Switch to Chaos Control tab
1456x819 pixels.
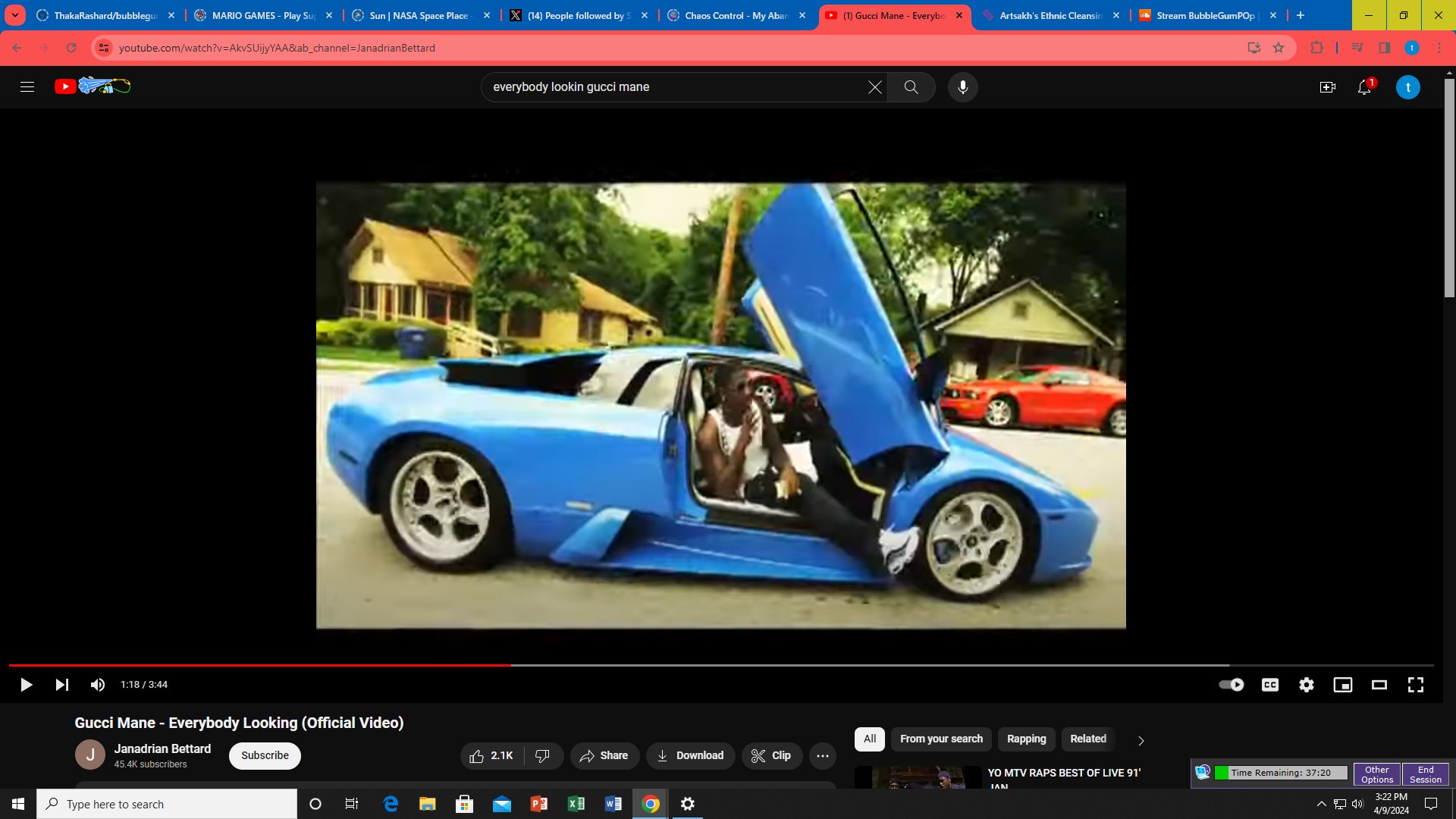point(736,15)
